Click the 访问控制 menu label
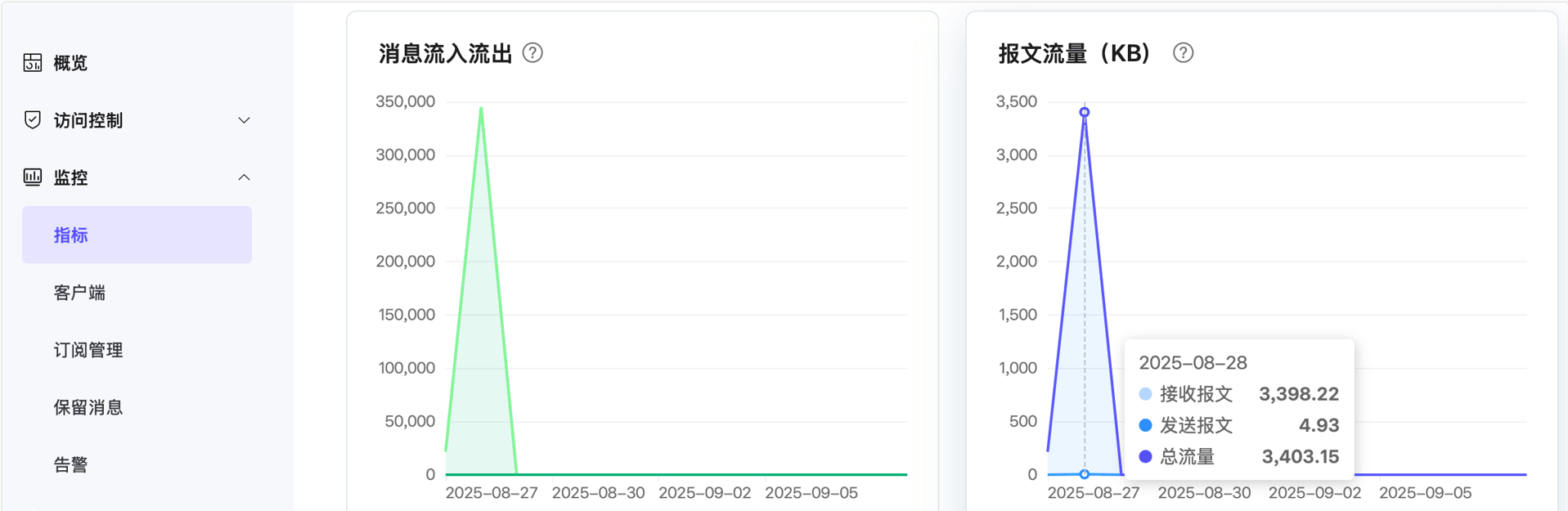 [88, 120]
